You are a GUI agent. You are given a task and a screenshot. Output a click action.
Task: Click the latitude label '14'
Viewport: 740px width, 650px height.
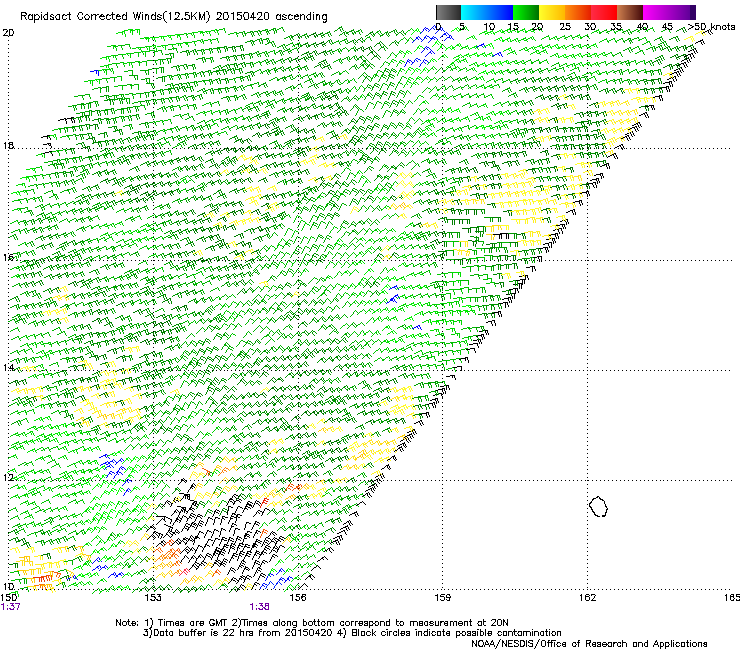coord(8,367)
